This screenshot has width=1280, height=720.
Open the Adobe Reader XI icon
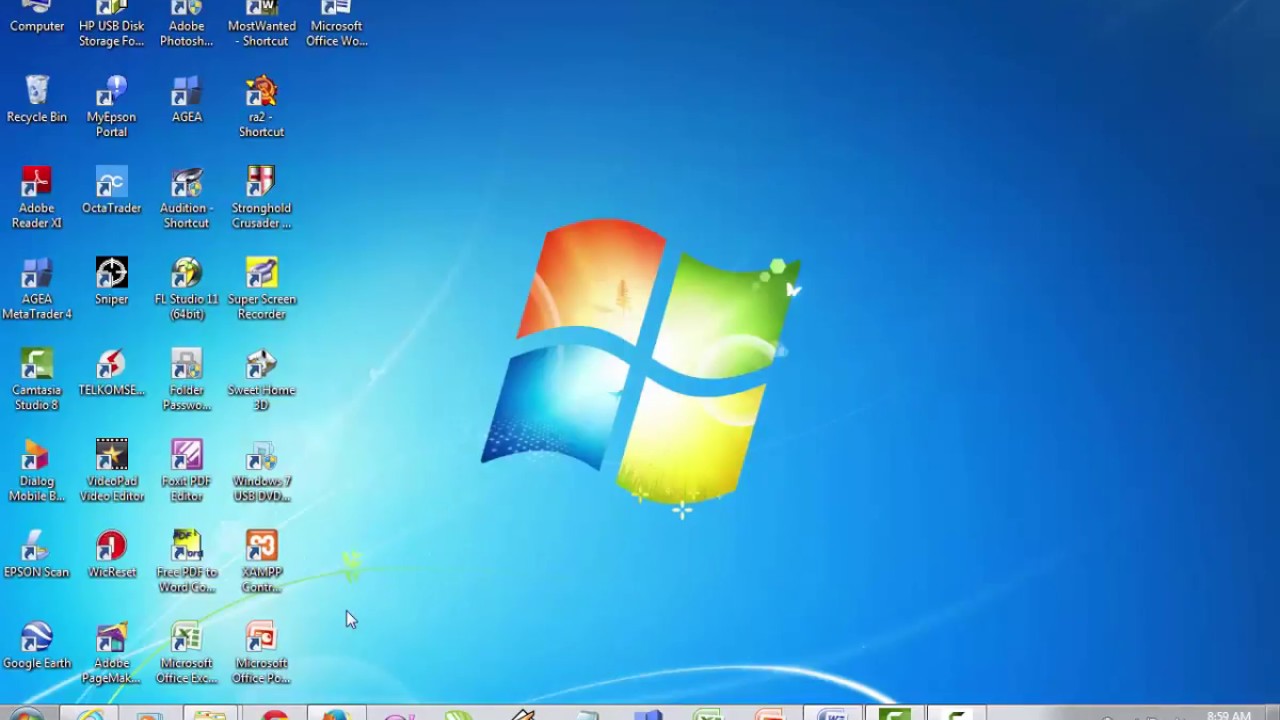tap(37, 197)
